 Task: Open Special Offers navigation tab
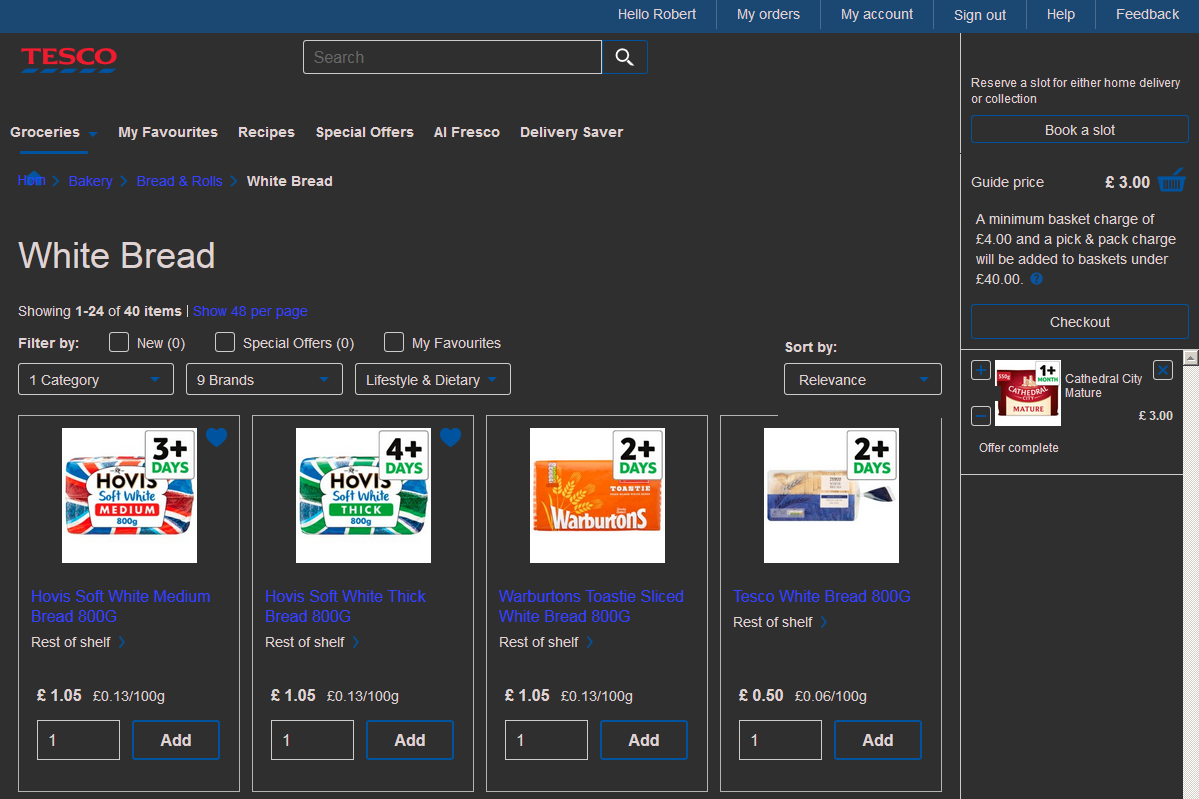365,132
